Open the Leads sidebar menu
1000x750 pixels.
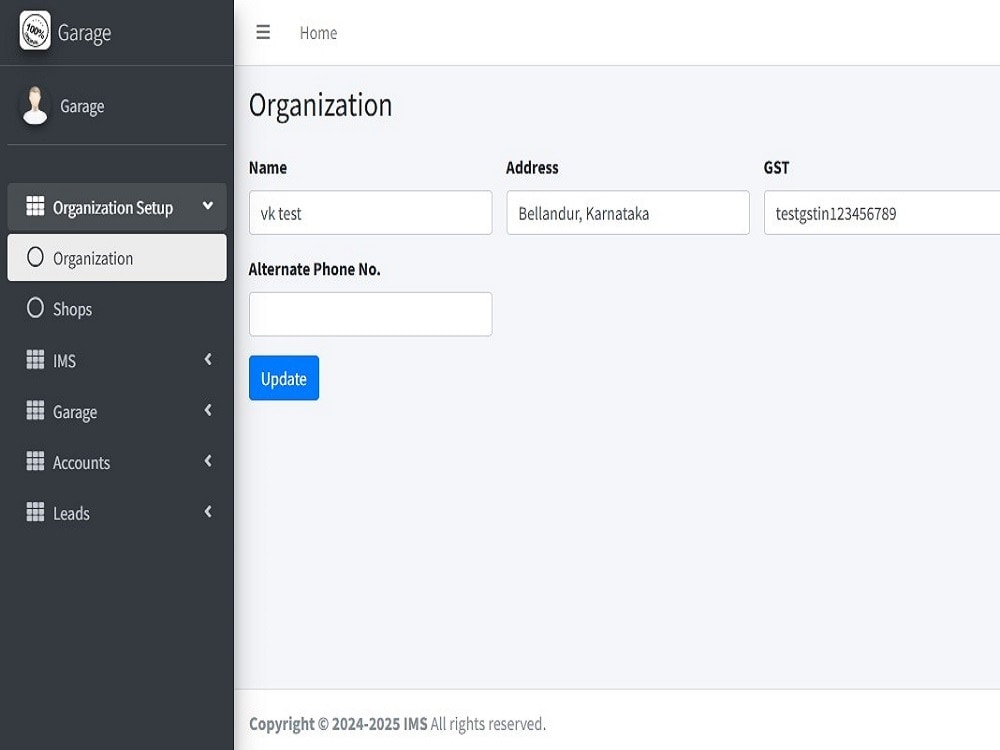117,513
